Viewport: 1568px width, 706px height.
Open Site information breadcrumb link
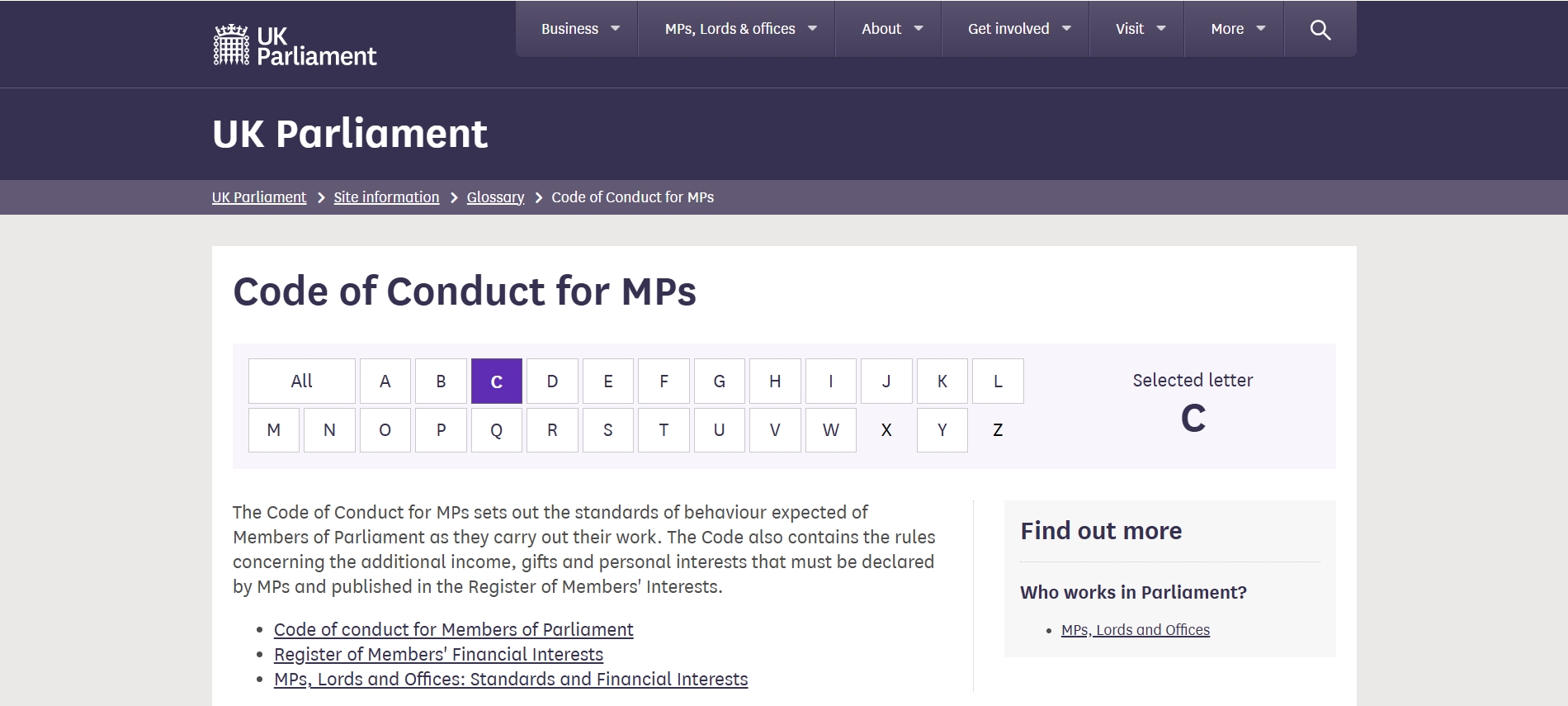[x=386, y=197]
